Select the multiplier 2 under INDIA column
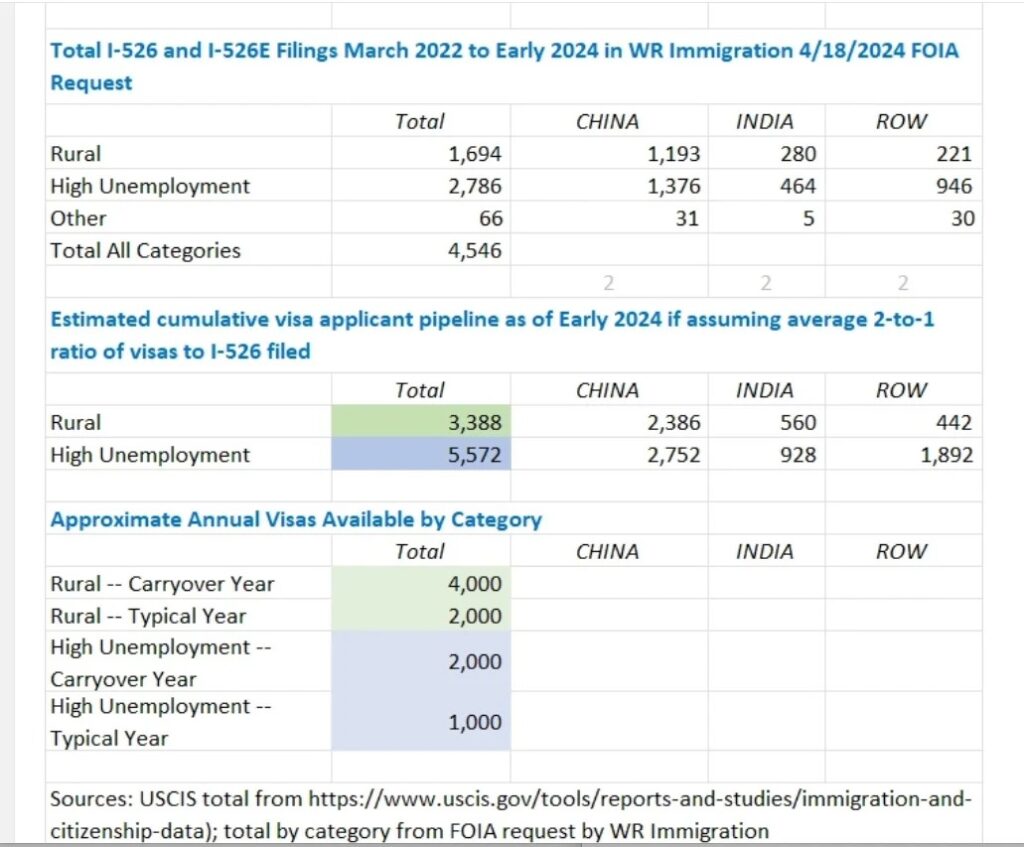 (x=766, y=283)
